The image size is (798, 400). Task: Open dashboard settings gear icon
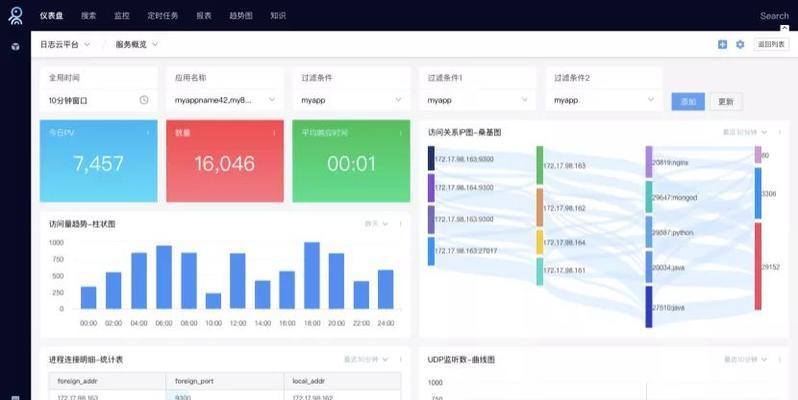740,44
